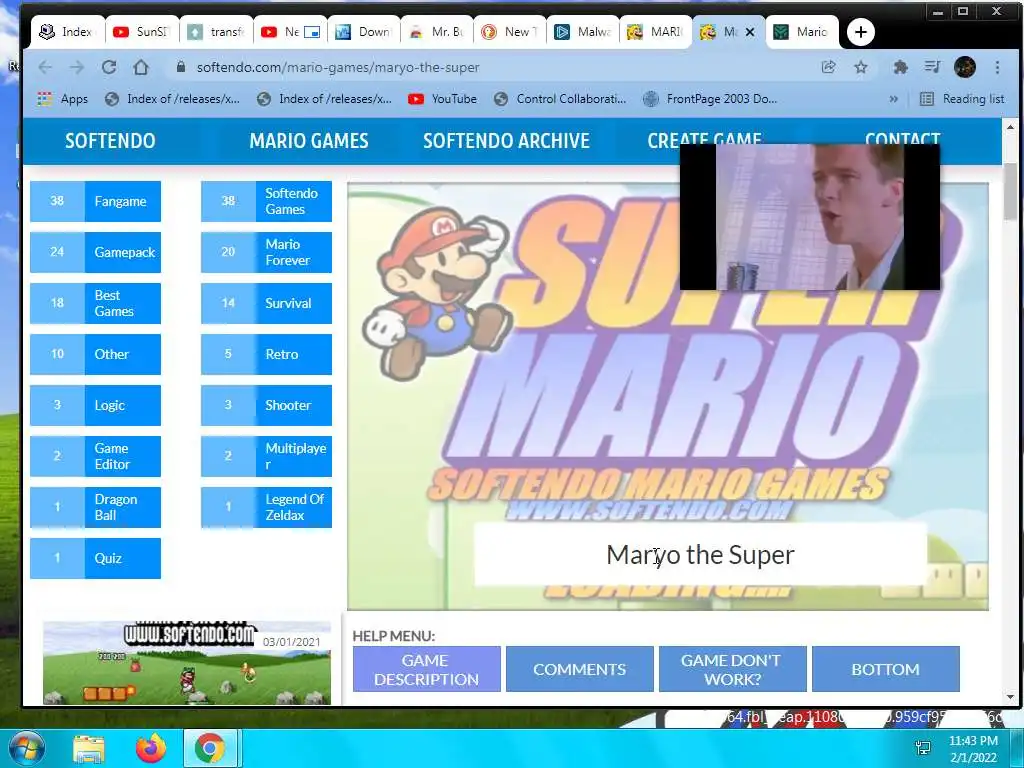Click GAME DESCRIPTION help button
The height and width of the screenshot is (768, 1024).
(426, 669)
